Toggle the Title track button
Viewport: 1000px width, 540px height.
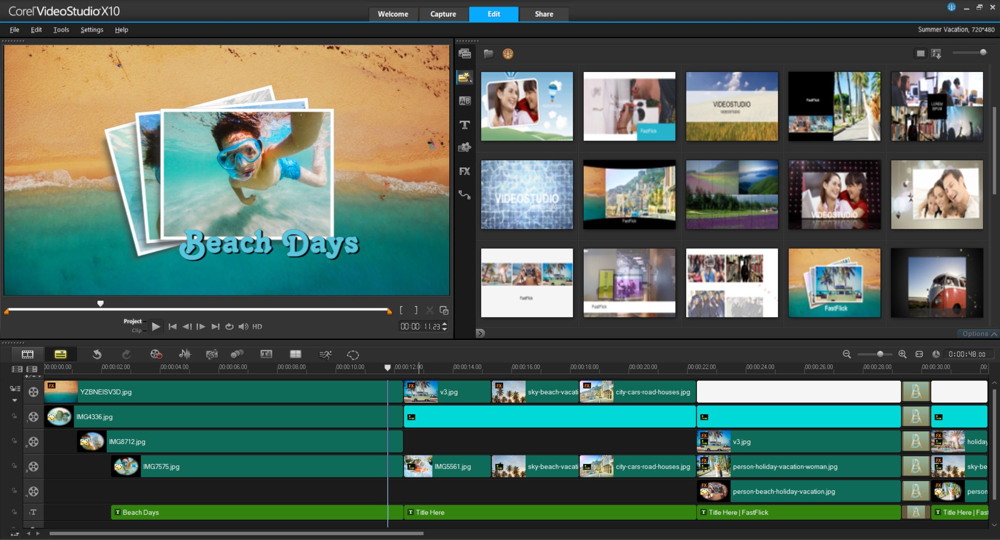tap(33, 512)
